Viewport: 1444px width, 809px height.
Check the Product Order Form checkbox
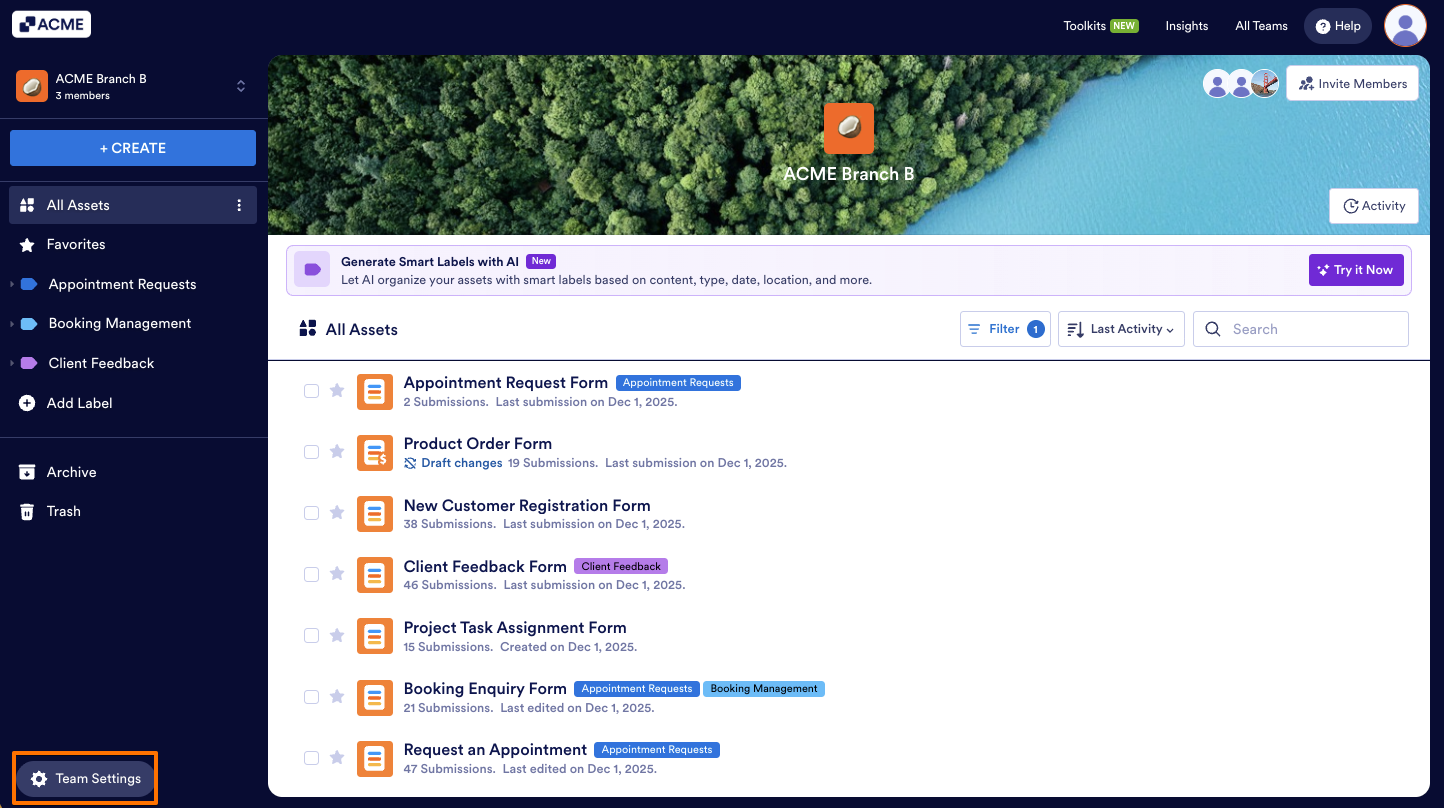click(x=311, y=452)
